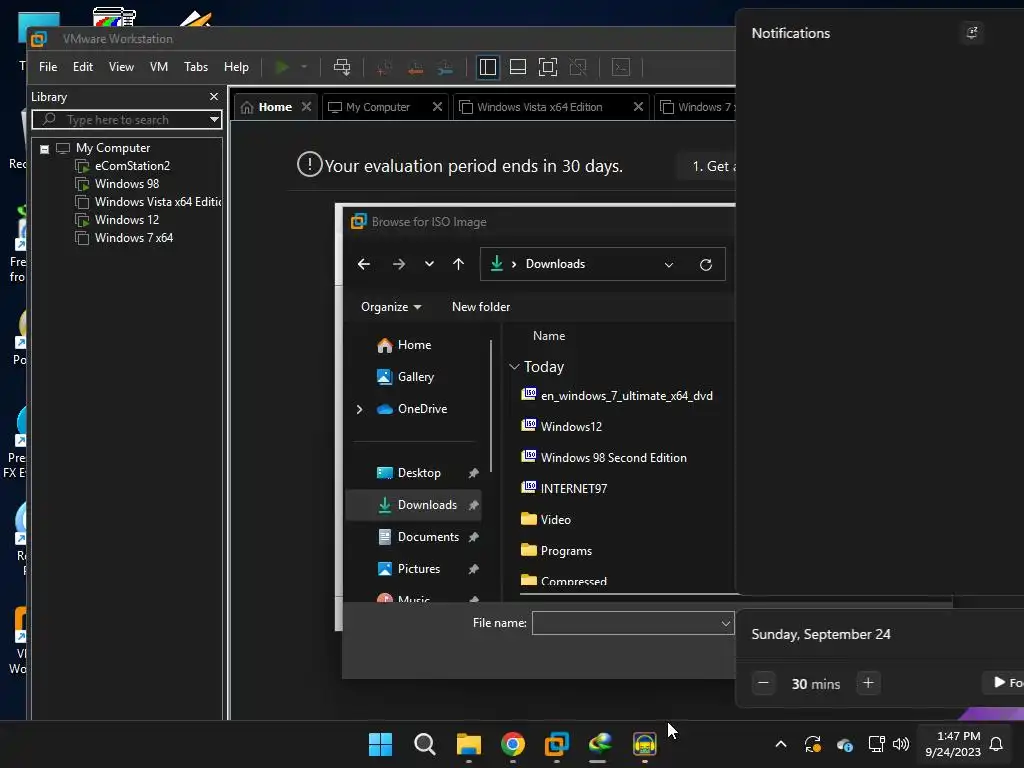
Task: Click the Revert to Snapshot toolbar icon
Action: click(x=415, y=67)
